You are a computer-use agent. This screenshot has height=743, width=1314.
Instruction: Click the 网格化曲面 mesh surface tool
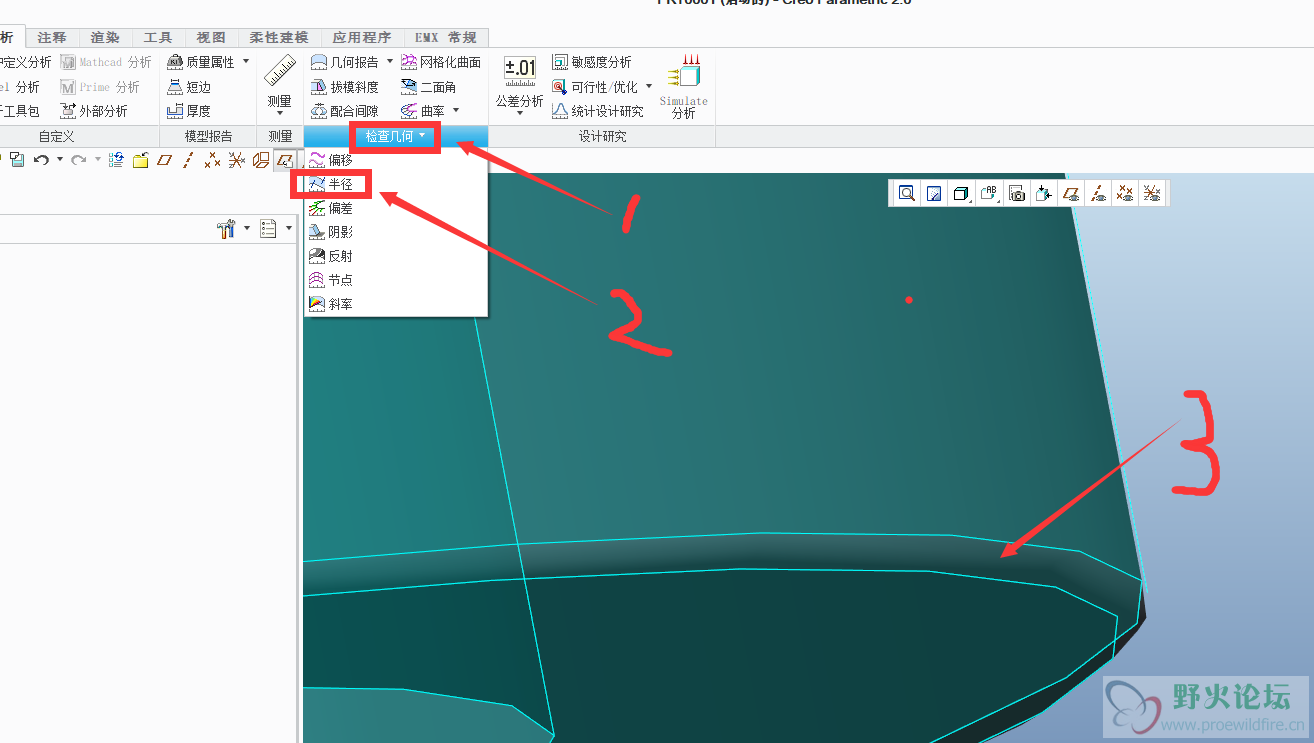pyautogui.click(x=441, y=62)
